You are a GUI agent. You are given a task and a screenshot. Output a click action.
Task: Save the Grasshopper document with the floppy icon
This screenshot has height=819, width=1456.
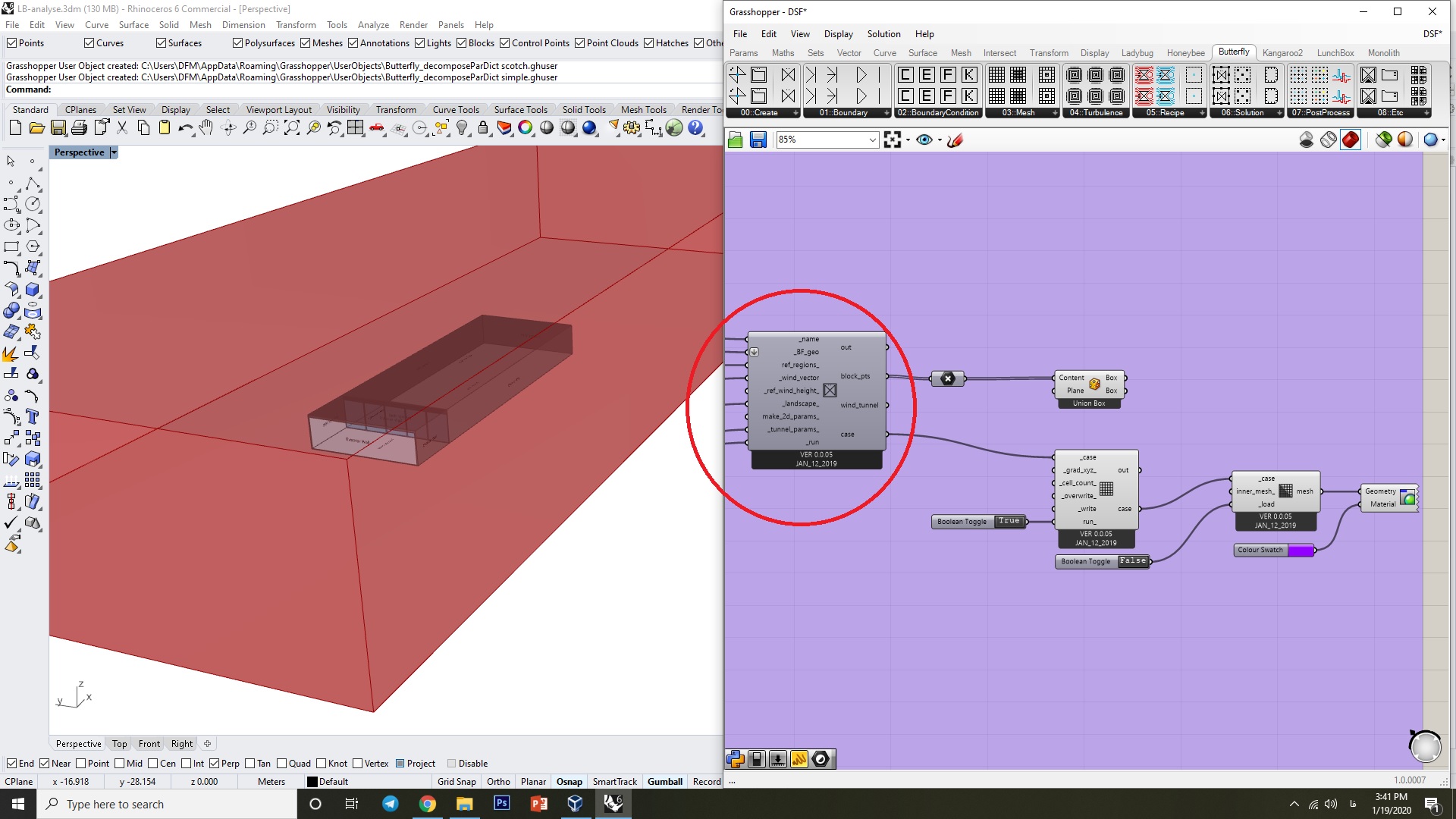click(758, 140)
